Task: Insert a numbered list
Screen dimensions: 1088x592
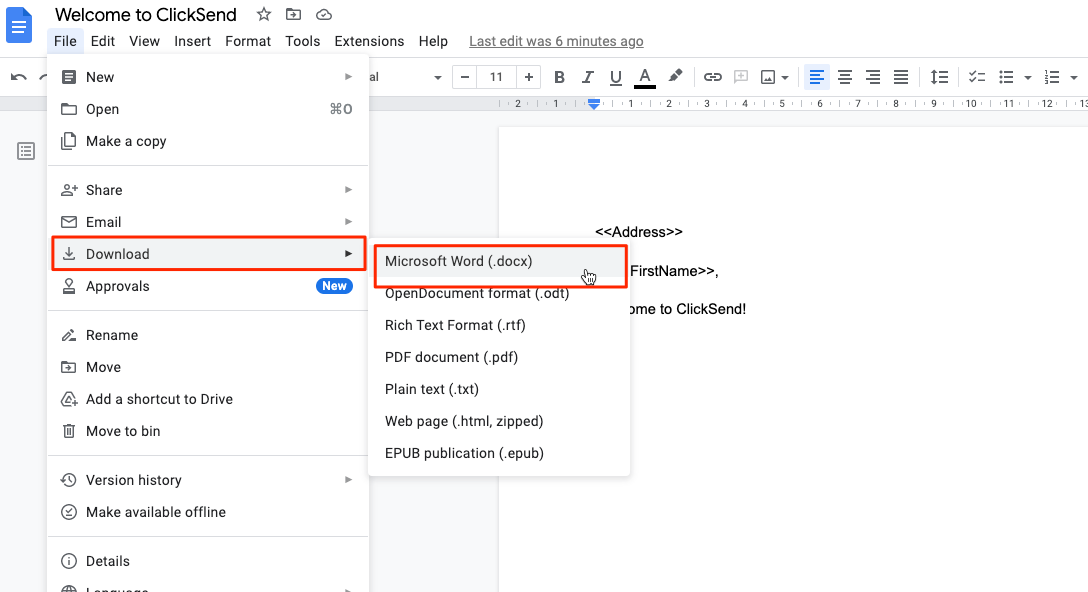Action: tap(1052, 77)
